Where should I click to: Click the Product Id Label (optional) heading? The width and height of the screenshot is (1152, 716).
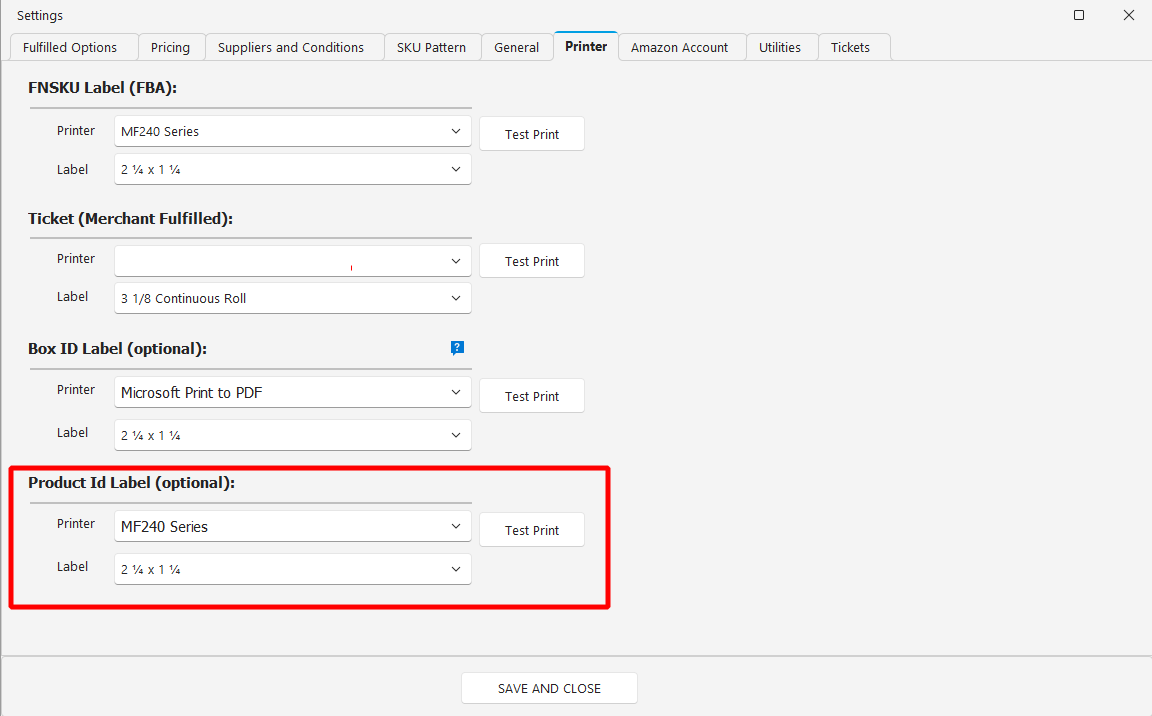[132, 482]
